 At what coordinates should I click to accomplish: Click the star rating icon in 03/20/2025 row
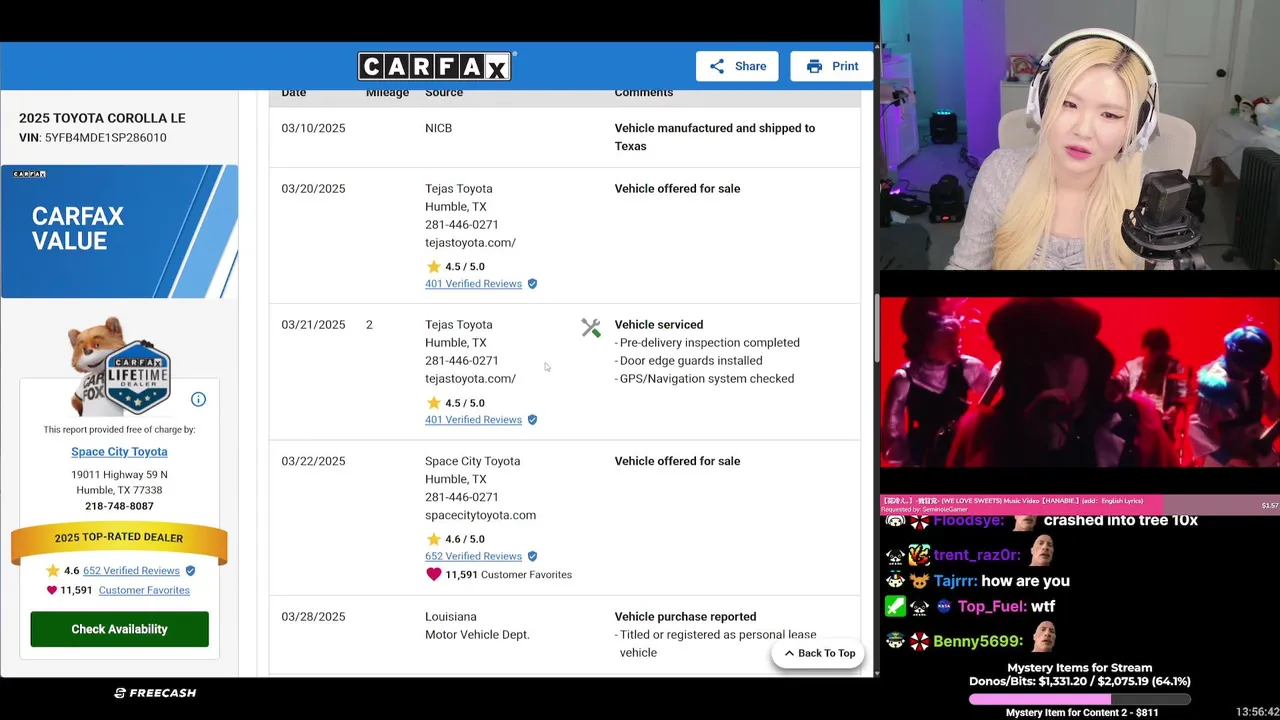click(x=433, y=266)
